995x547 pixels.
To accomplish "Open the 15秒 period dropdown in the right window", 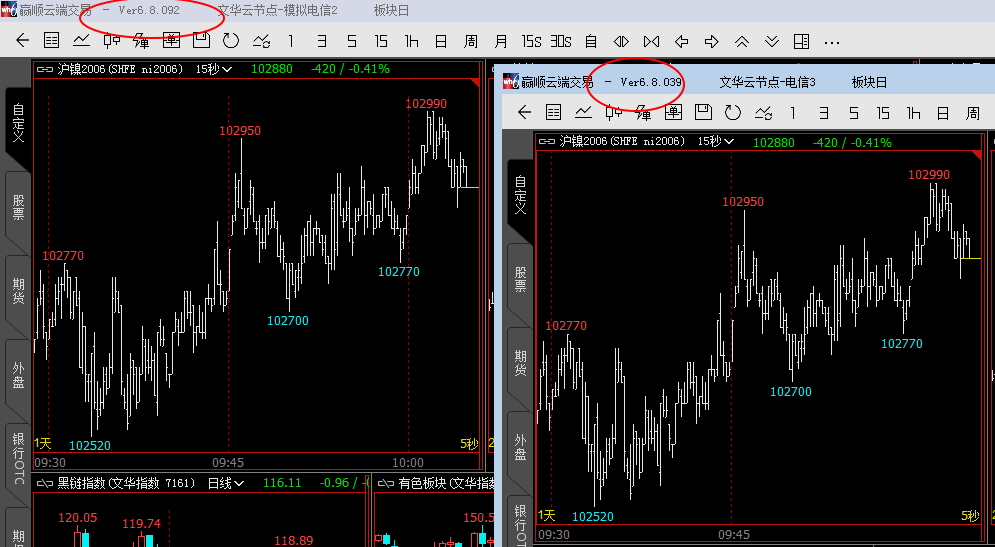I will click(x=716, y=142).
